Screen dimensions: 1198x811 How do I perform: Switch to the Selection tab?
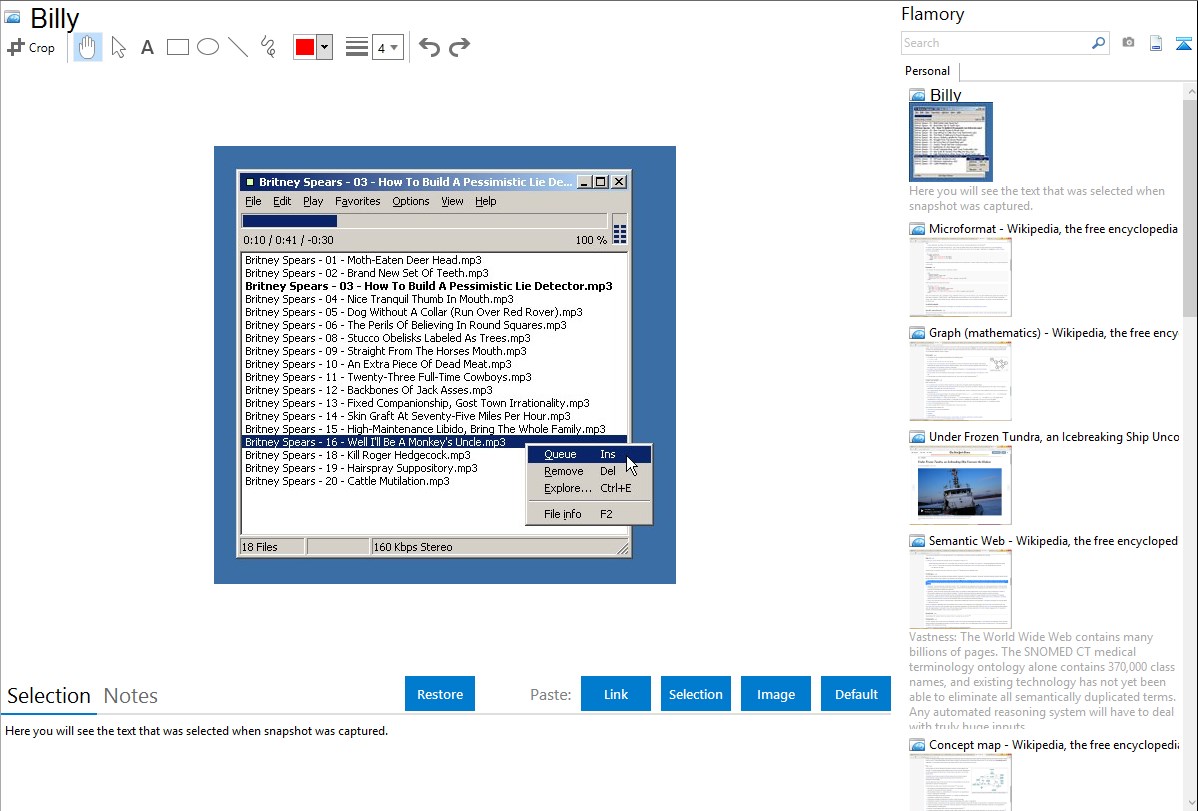tap(49, 696)
